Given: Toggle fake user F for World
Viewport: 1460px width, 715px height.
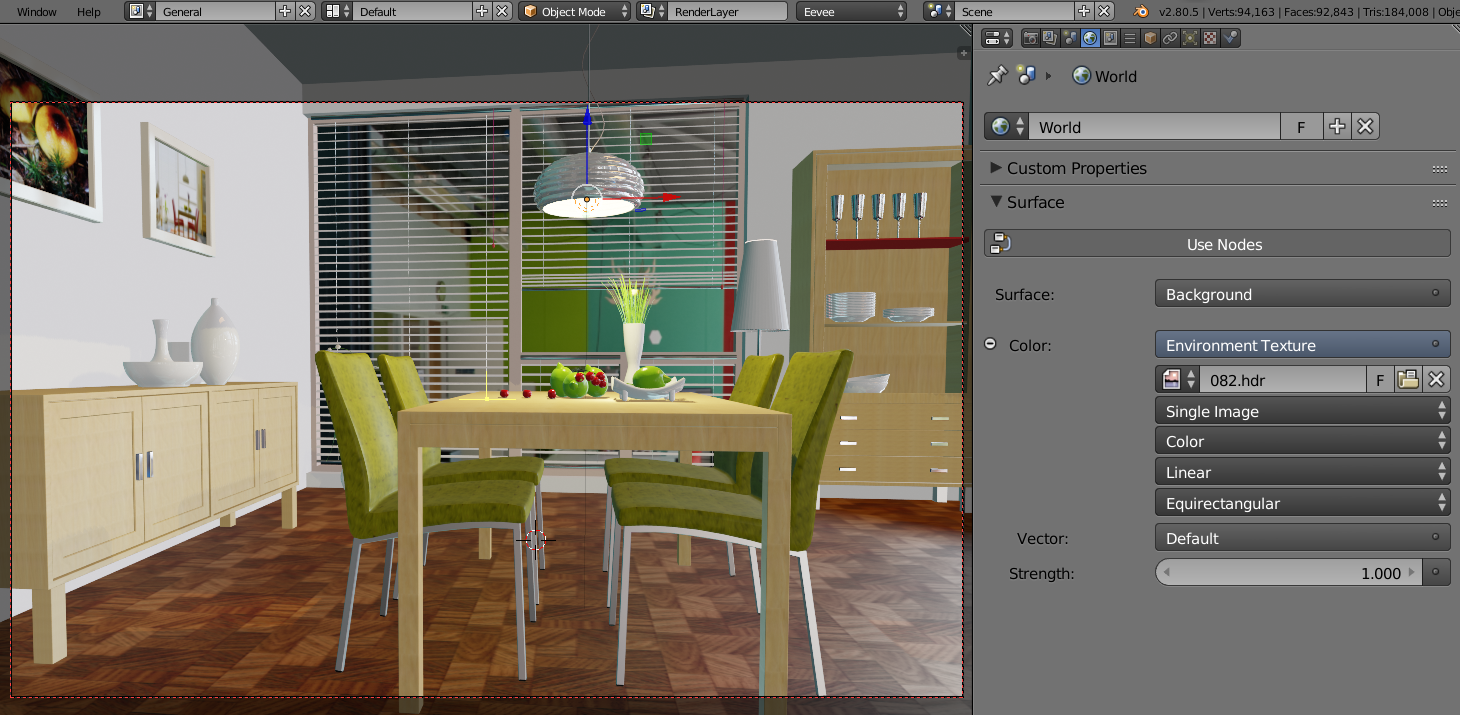Looking at the screenshot, I should 1301,127.
